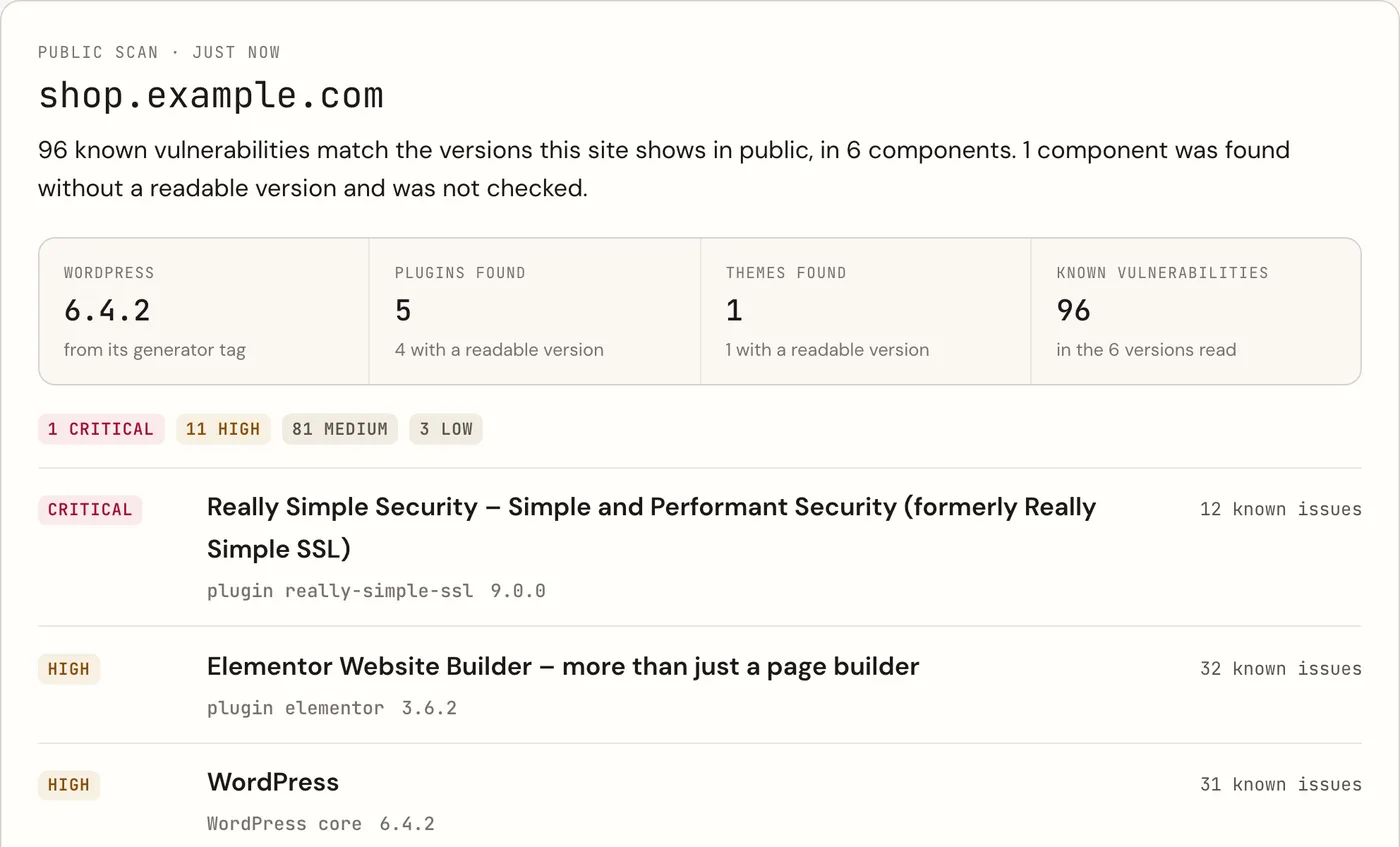Click "1 with a readable version" under Themes Found
Image resolution: width=1400 pixels, height=847 pixels.
point(828,350)
